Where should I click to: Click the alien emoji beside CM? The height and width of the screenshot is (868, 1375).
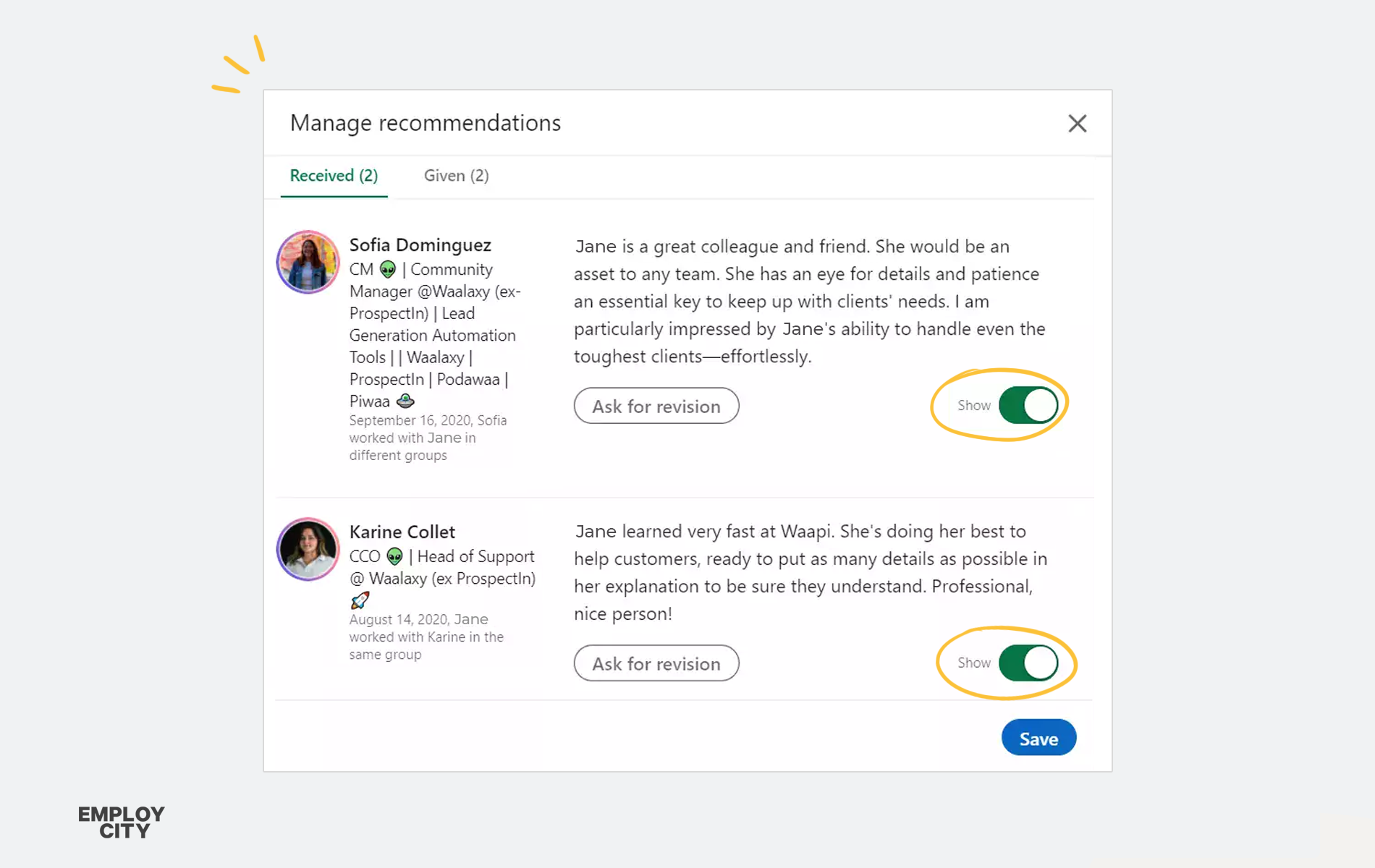[388, 270]
